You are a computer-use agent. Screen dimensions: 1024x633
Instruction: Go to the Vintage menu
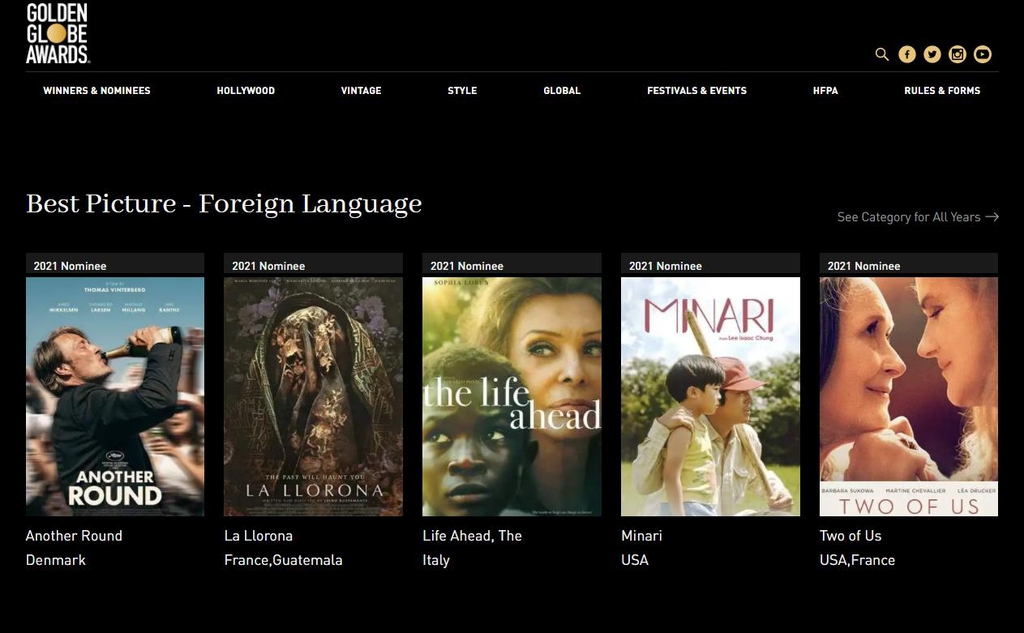click(361, 91)
